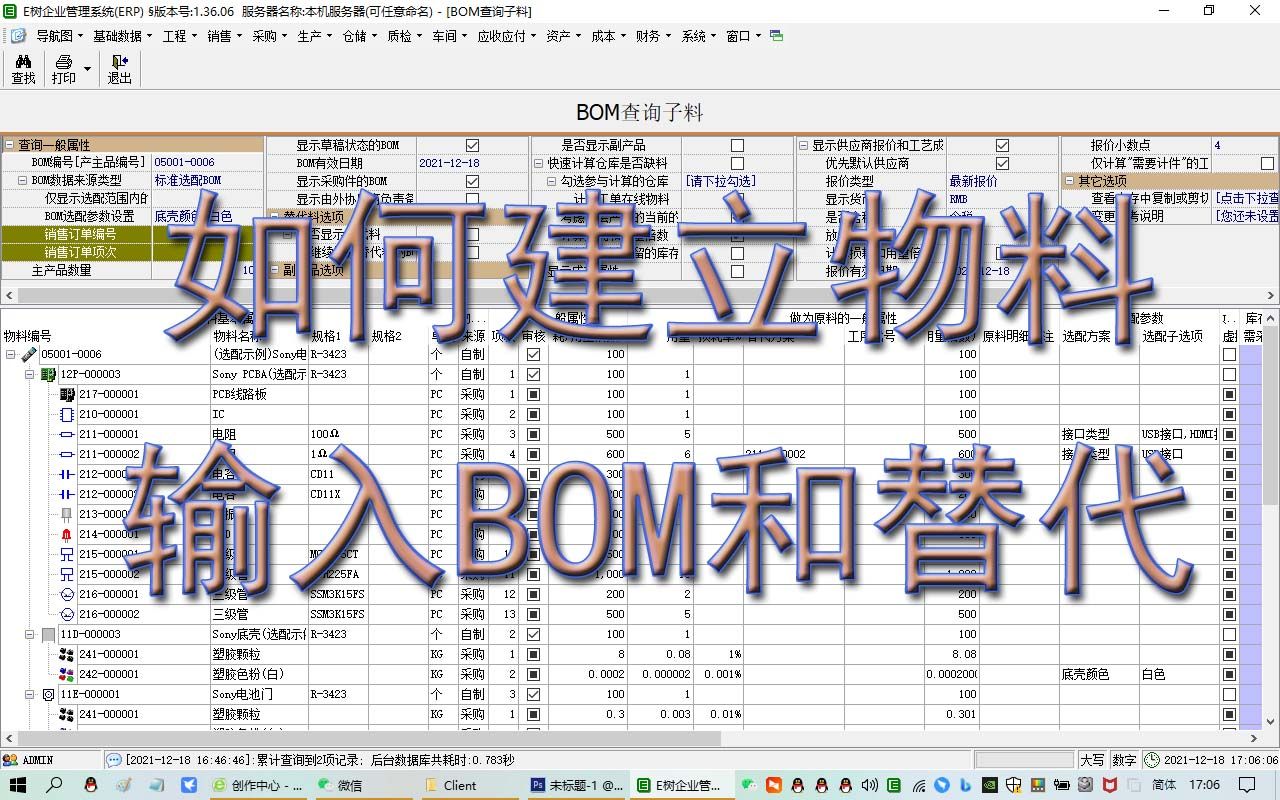Click the navigation icon left of 导航图
Image resolution: width=1280 pixels, height=800 pixels.
coord(18,36)
